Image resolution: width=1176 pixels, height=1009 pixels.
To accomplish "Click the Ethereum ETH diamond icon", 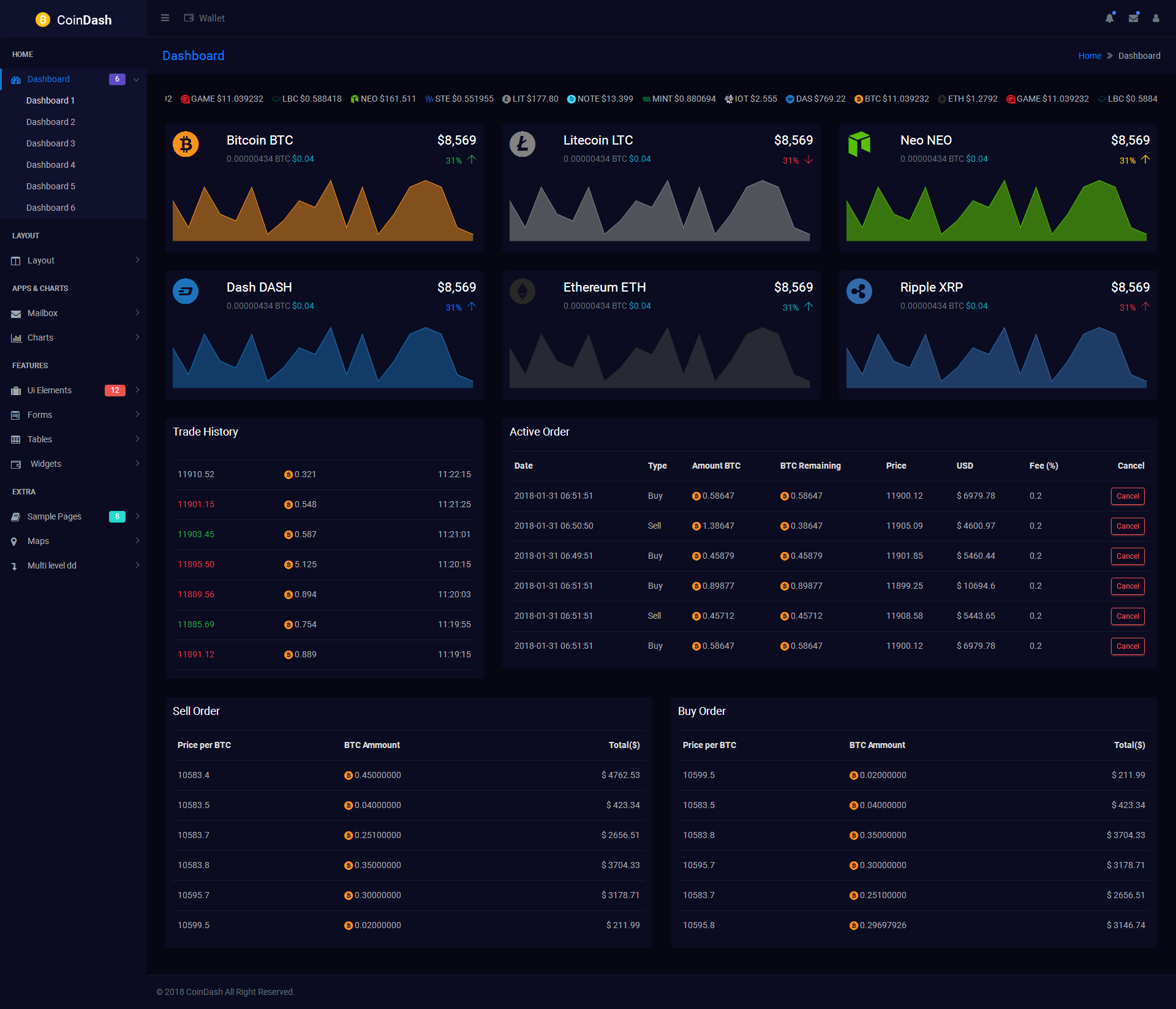I will 522,291.
